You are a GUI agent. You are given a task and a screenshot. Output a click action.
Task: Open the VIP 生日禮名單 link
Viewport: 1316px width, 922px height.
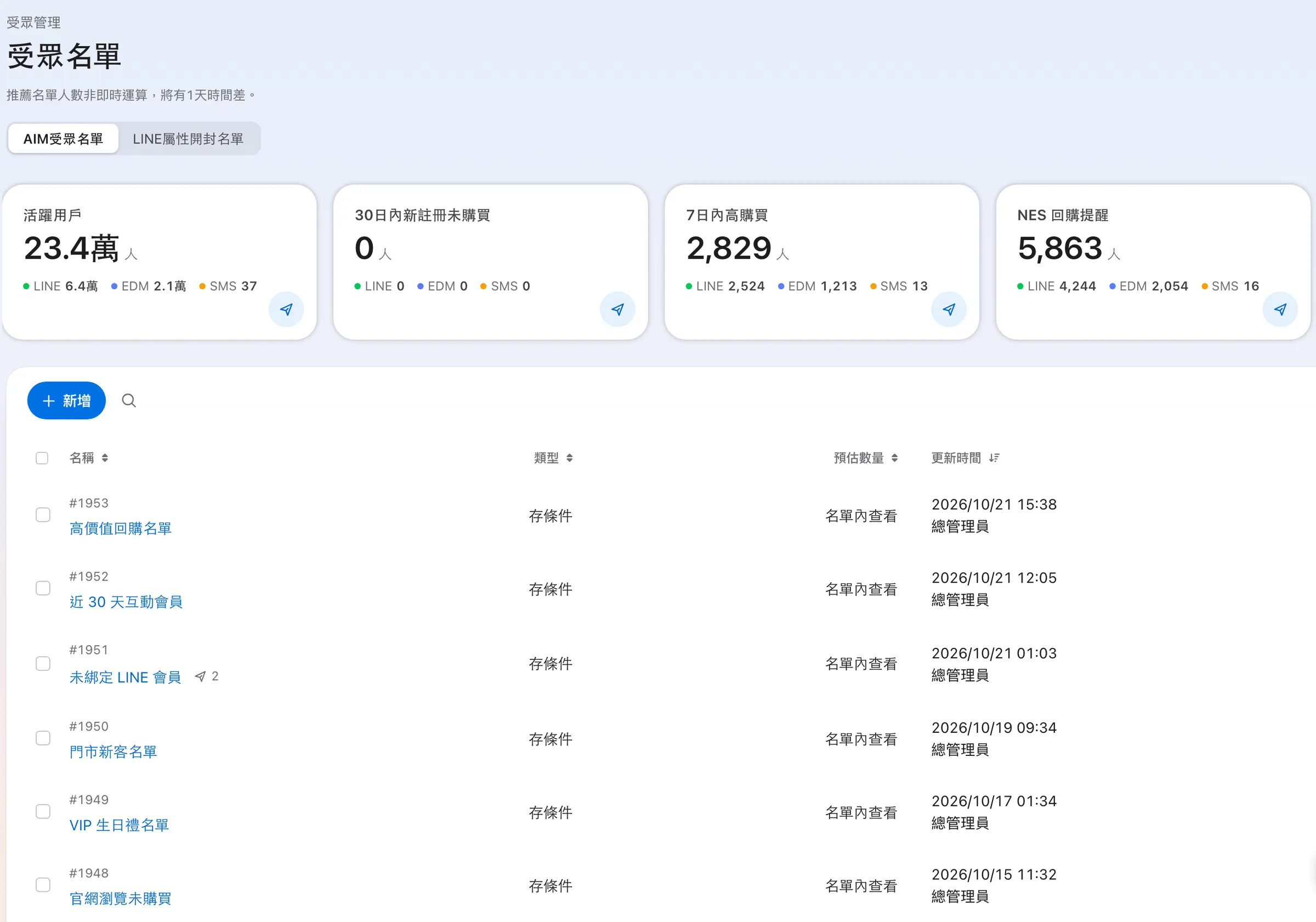119,825
